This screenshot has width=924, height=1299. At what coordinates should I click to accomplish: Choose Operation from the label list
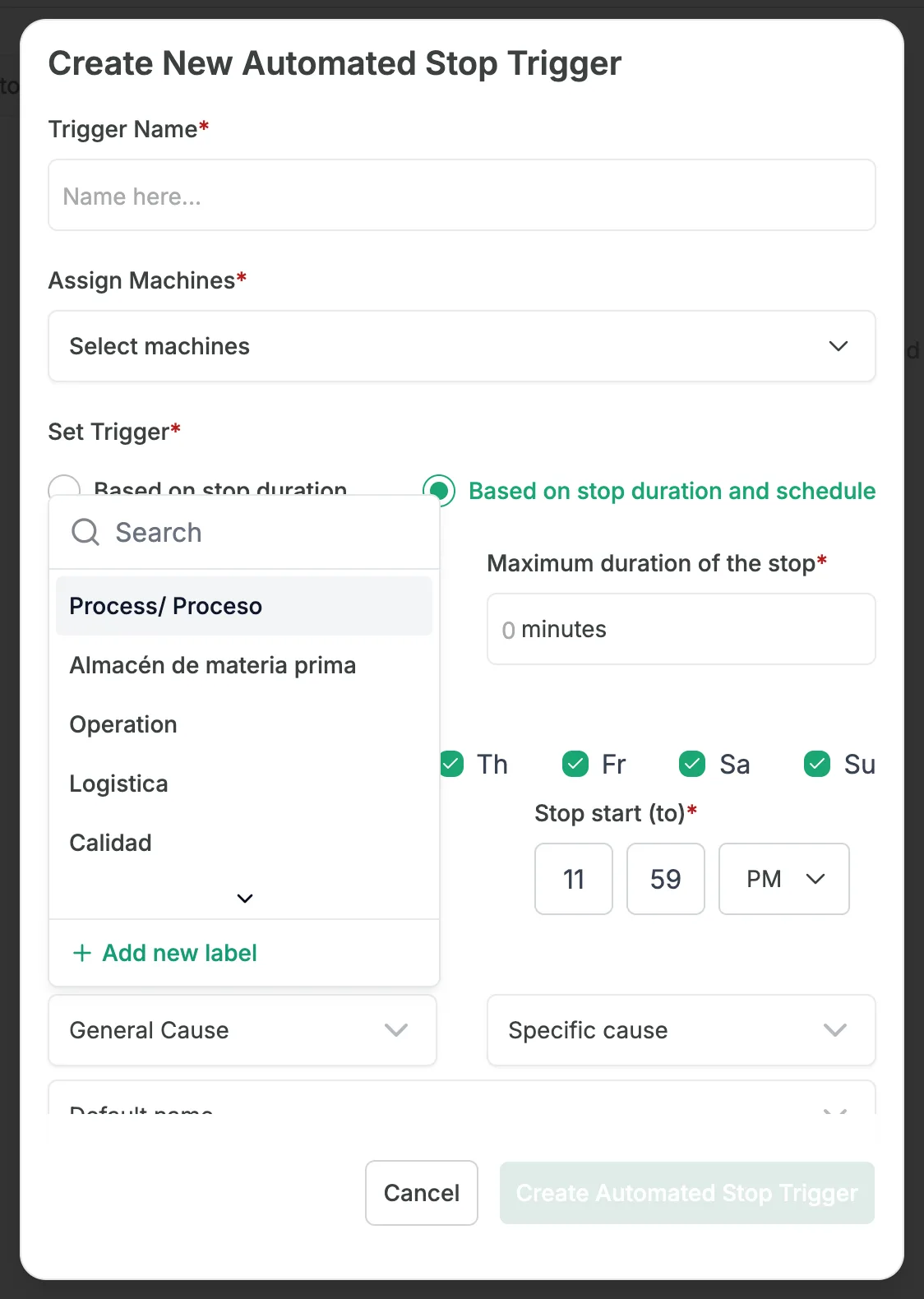coord(244,724)
